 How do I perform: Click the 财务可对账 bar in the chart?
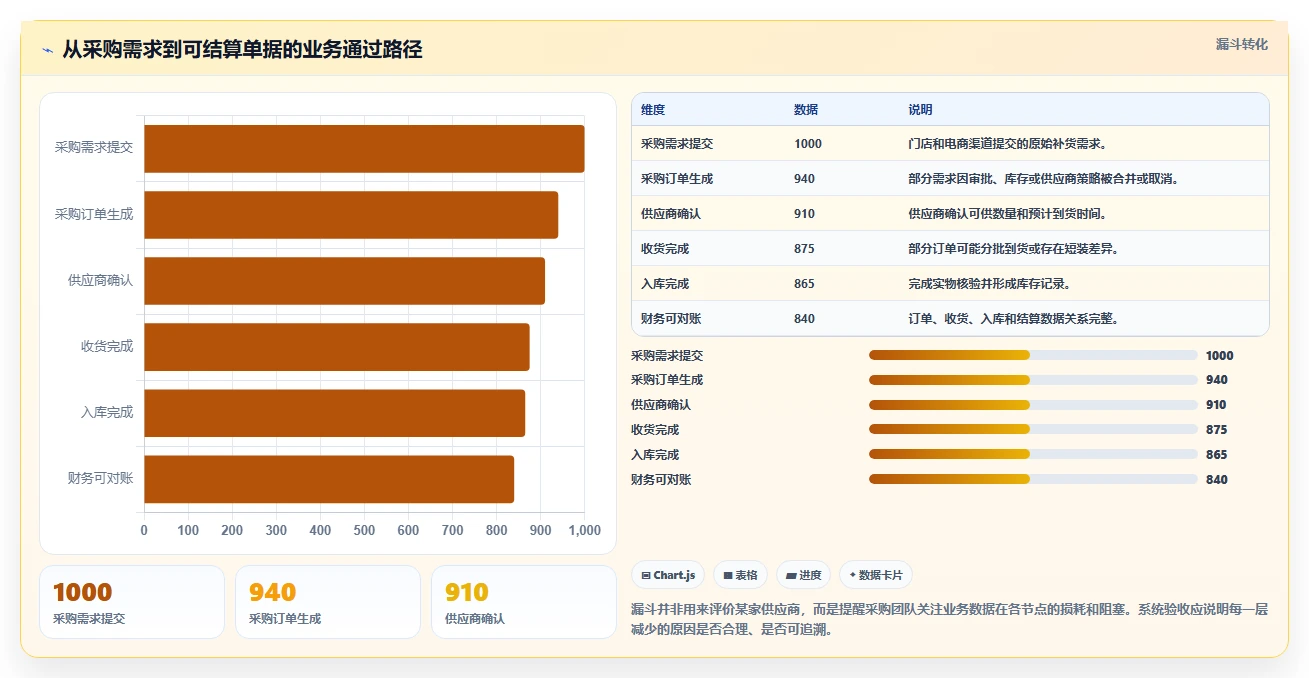329,479
